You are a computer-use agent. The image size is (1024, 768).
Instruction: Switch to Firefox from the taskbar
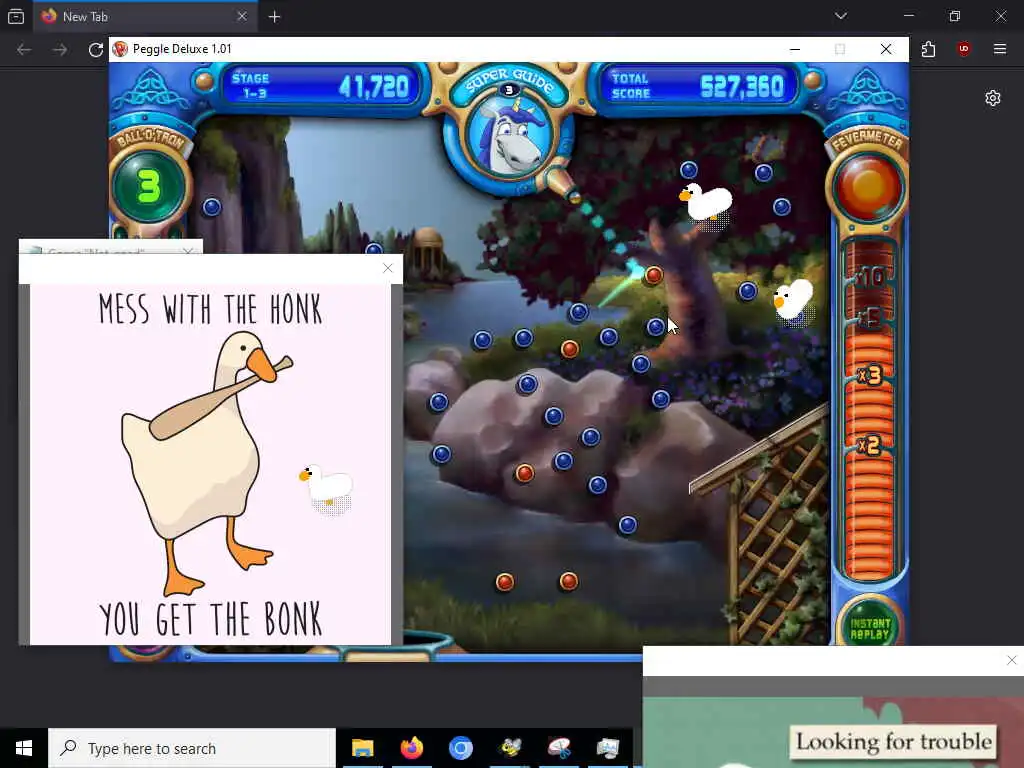[x=411, y=748]
